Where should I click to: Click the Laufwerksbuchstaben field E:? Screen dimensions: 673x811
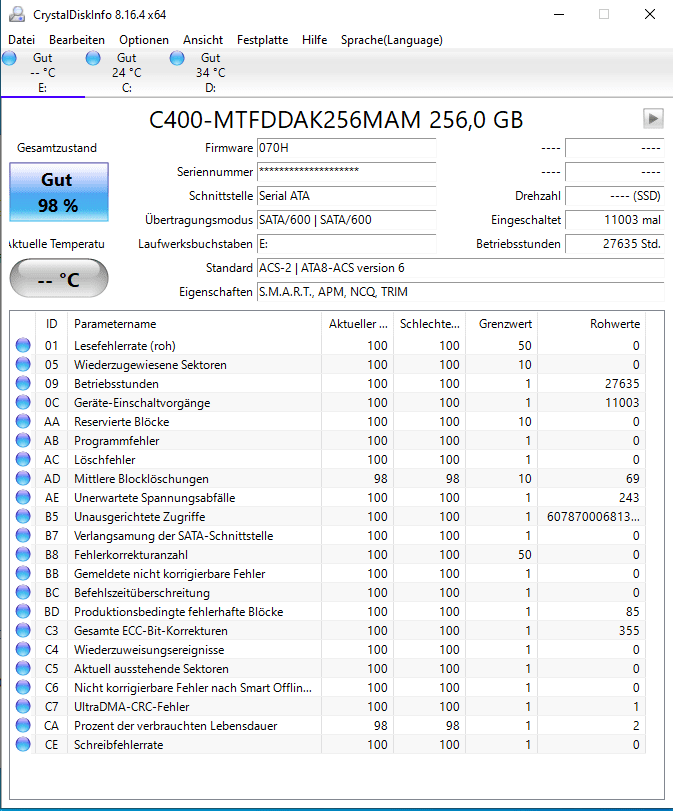(x=347, y=244)
